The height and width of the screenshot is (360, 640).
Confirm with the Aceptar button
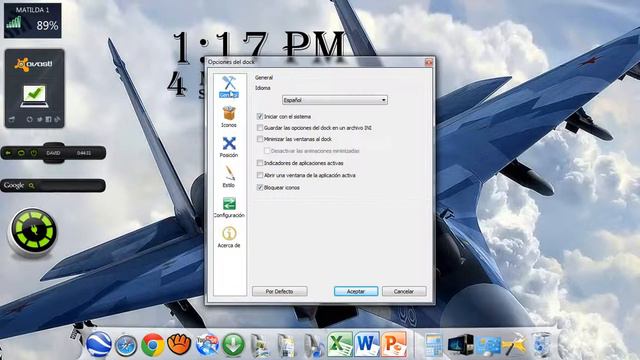pyautogui.click(x=356, y=291)
